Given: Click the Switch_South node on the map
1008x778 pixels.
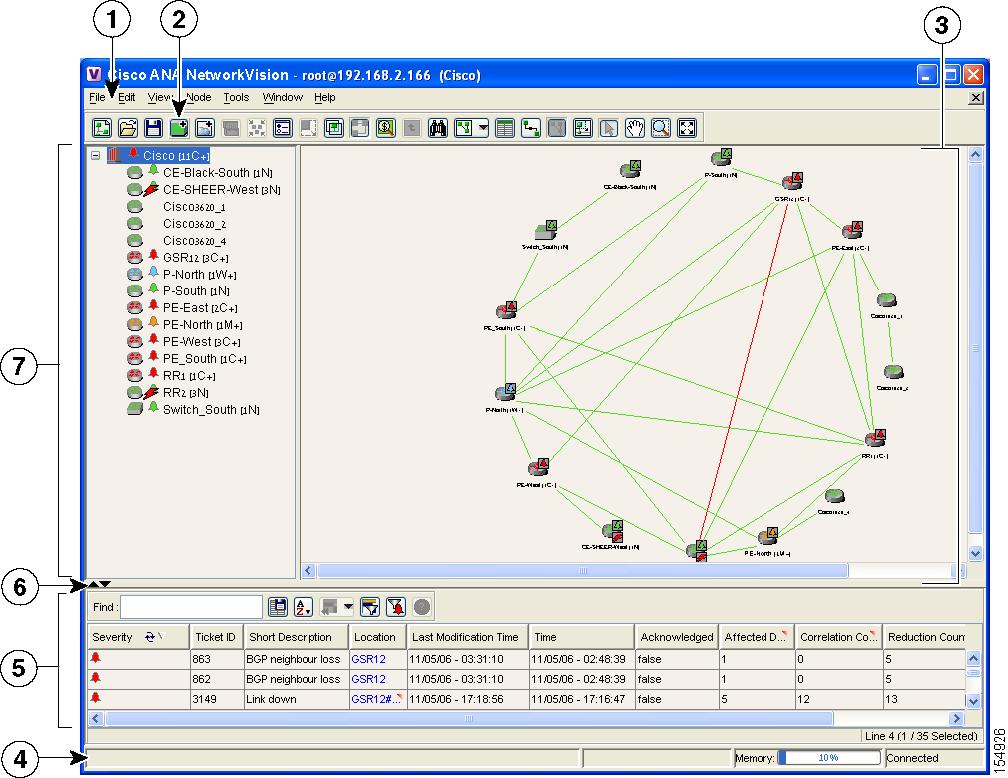Looking at the screenshot, I should point(546,230).
